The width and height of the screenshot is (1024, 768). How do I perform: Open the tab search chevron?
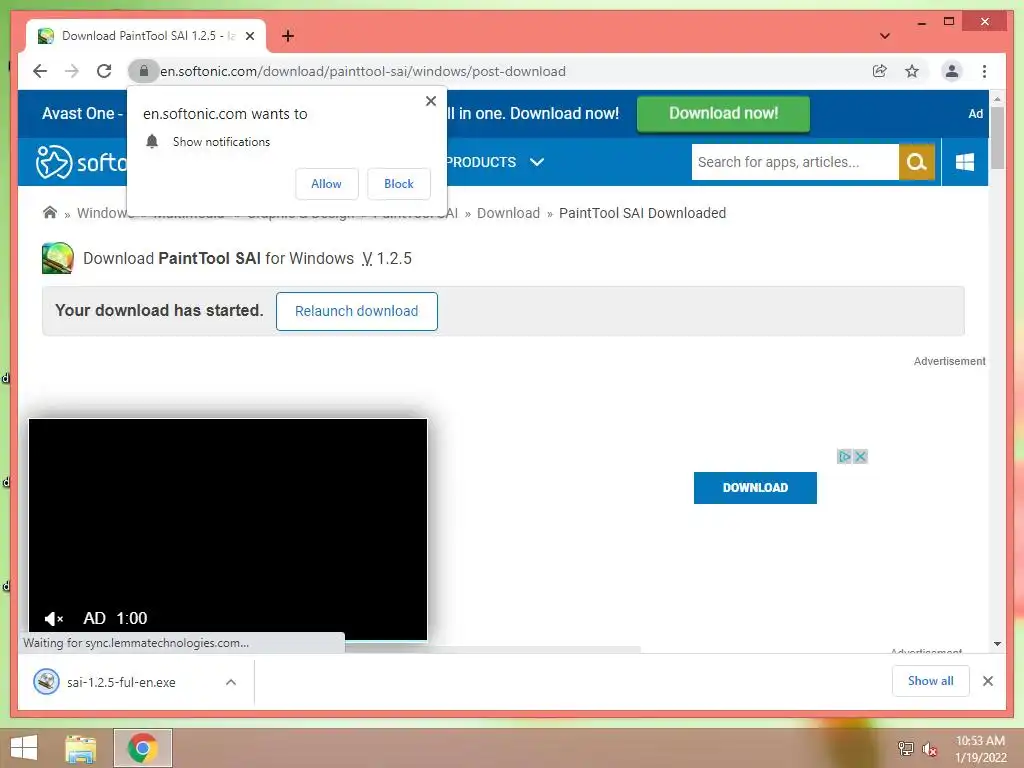(x=884, y=36)
